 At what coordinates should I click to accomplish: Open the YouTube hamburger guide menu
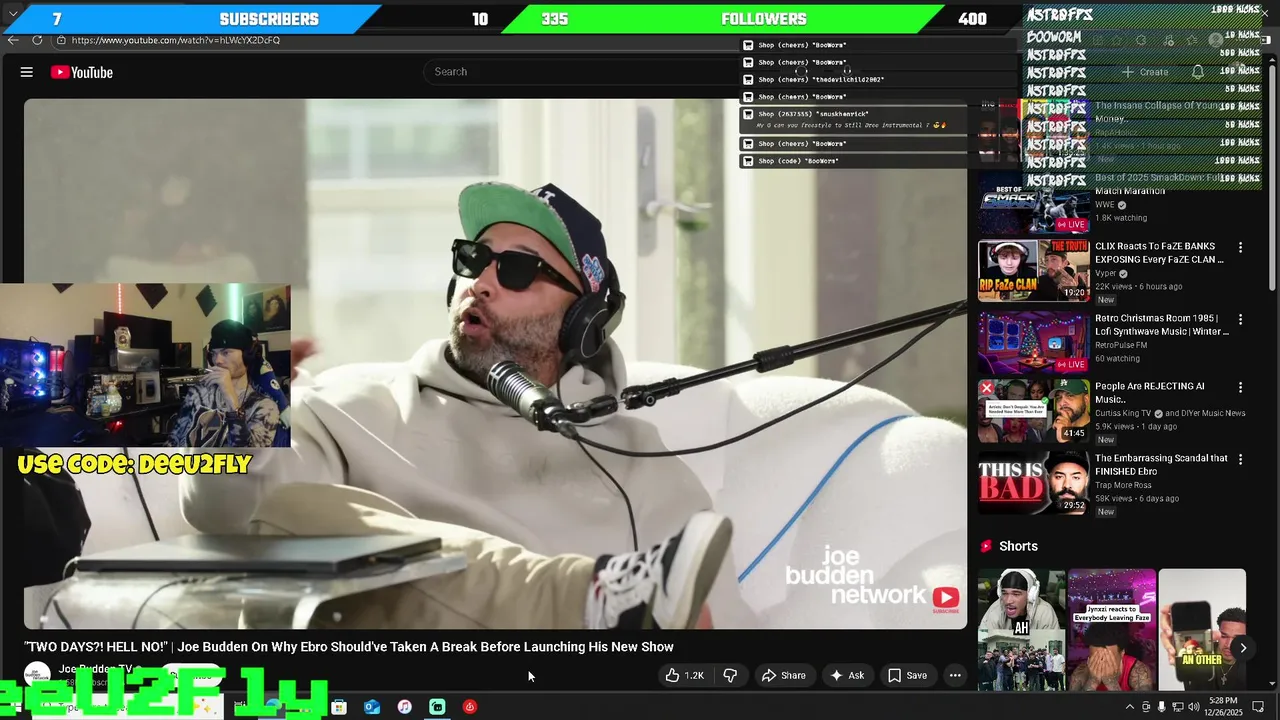tap(27, 72)
